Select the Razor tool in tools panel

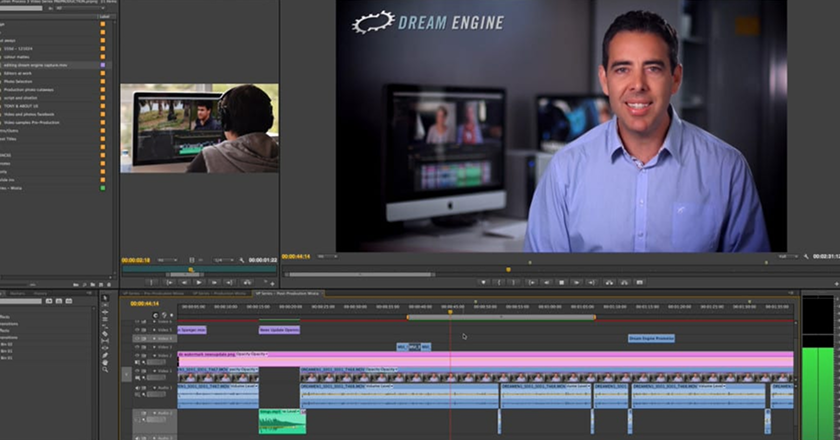point(106,333)
